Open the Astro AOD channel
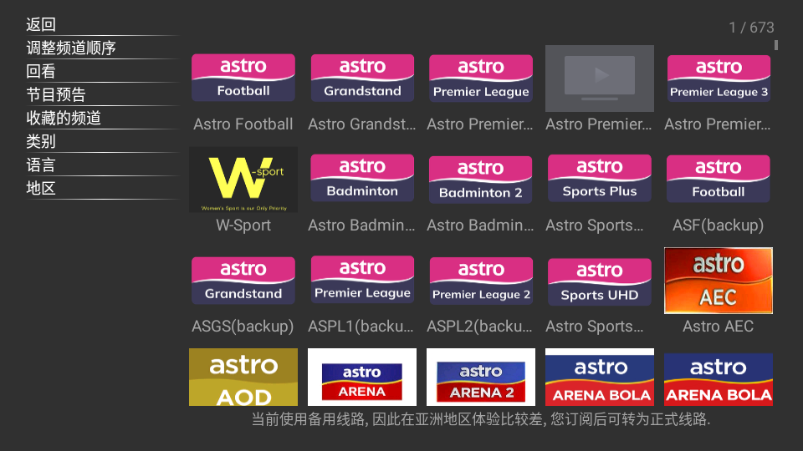 (243, 377)
